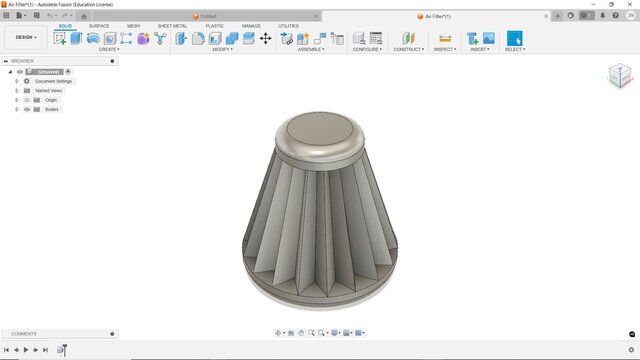
Task: Switch to the SHEET METAL tab
Action: click(172, 26)
